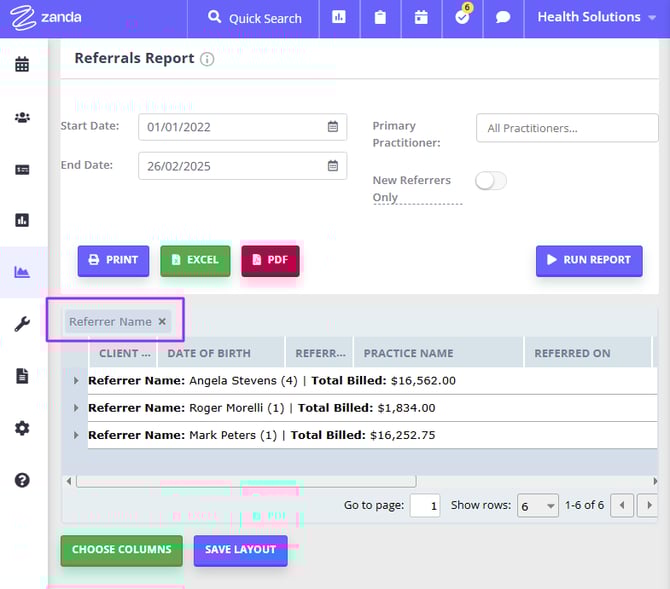The image size is (670, 589).
Task: Open the Health Solutions account menu
Action: [596, 18]
